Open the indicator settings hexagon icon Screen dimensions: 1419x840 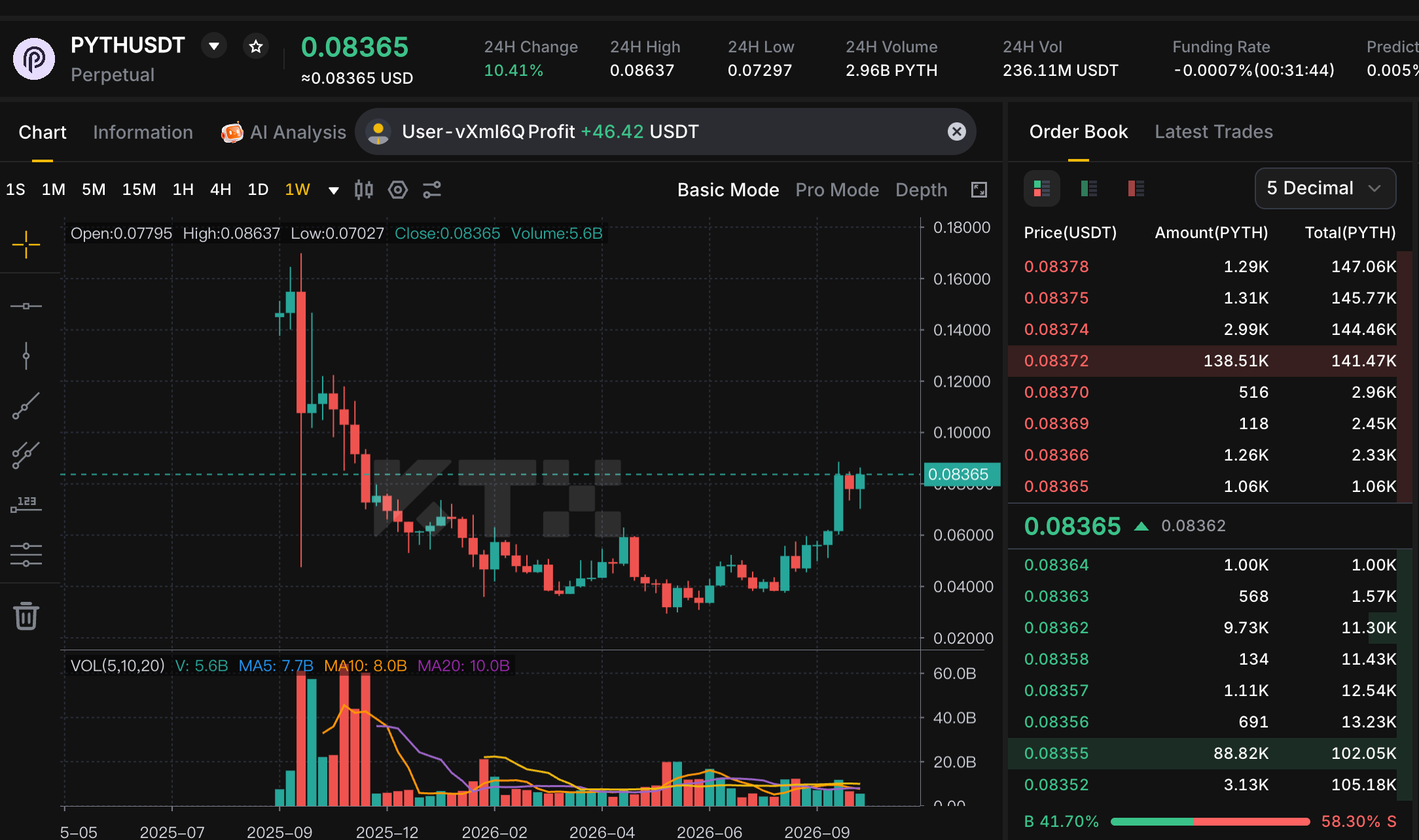point(398,190)
